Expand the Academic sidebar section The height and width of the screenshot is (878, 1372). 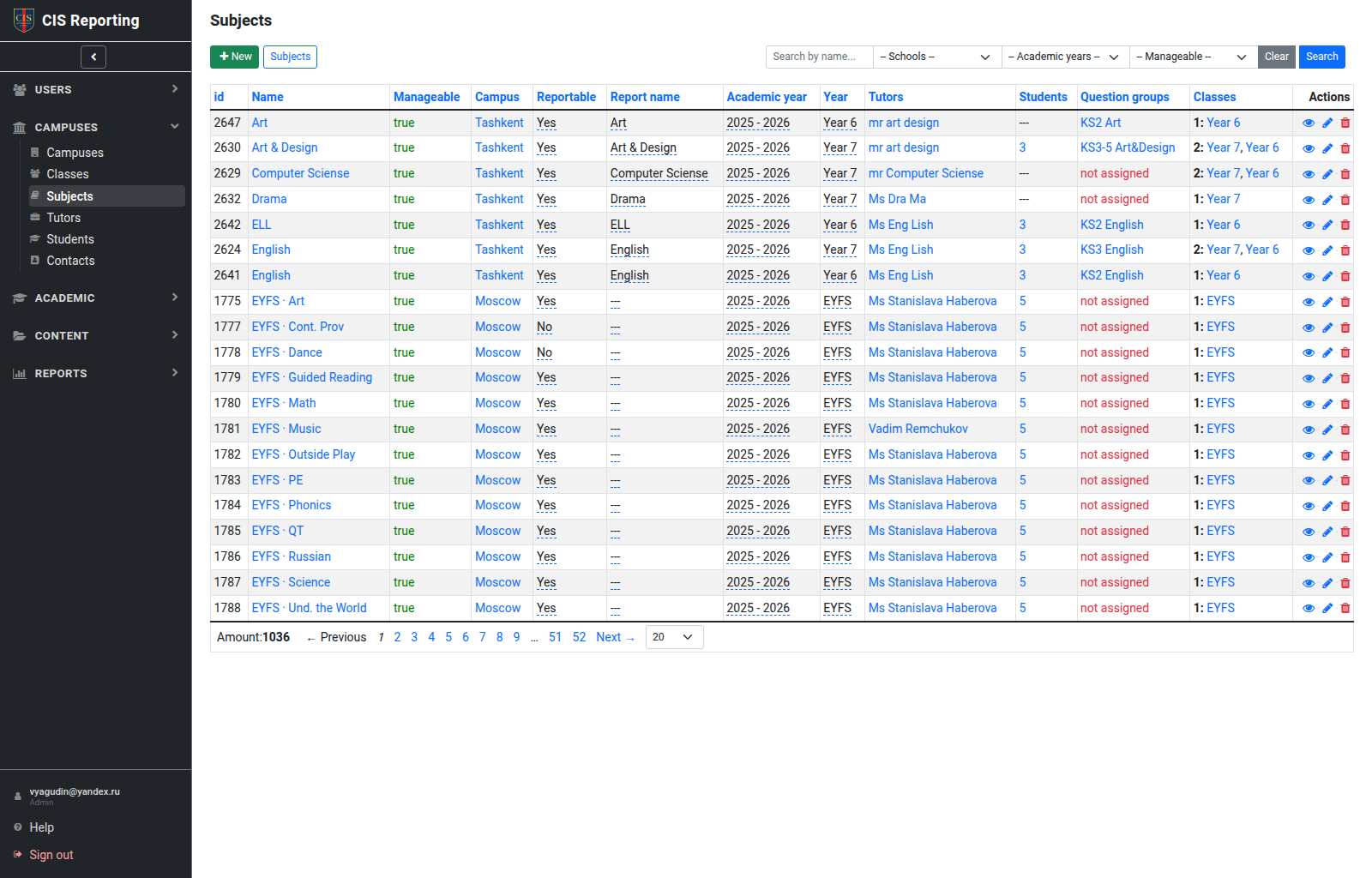pos(96,298)
